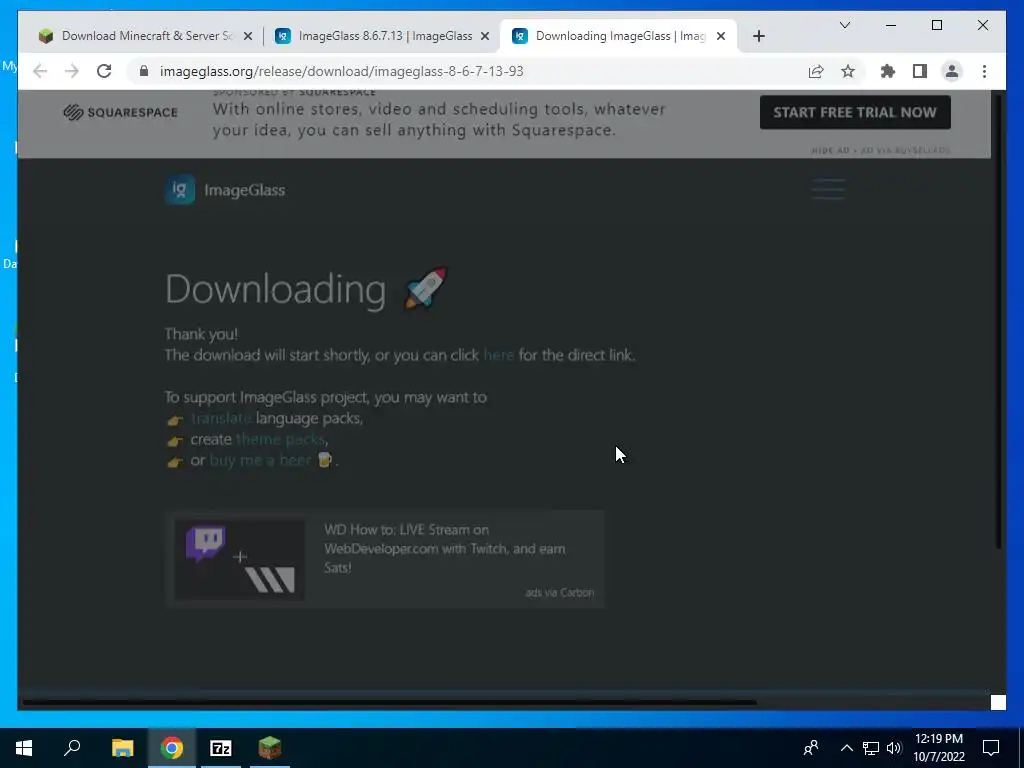Open the Chrome extensions menu
Screen dimensions: 1024x768
pos(888,71)
